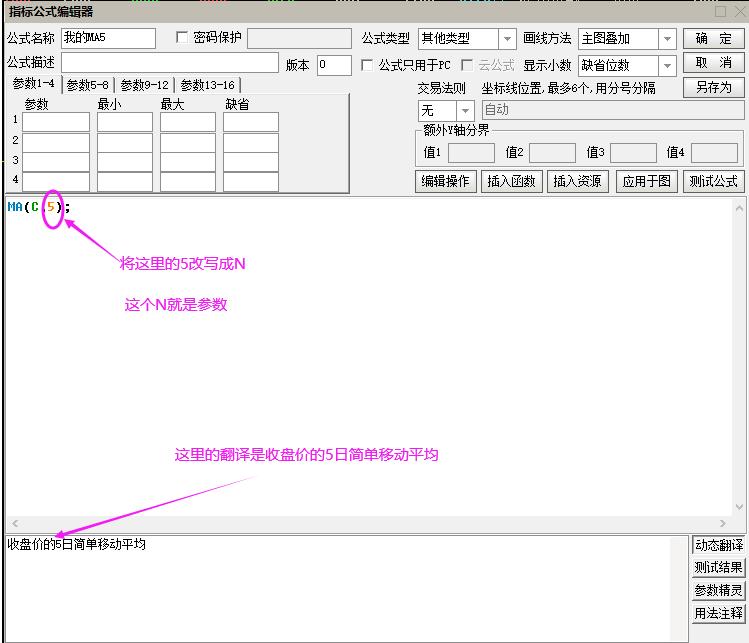Click the 公式描述 input field
This screenshot has height=643, width=749.
[170, 63]
